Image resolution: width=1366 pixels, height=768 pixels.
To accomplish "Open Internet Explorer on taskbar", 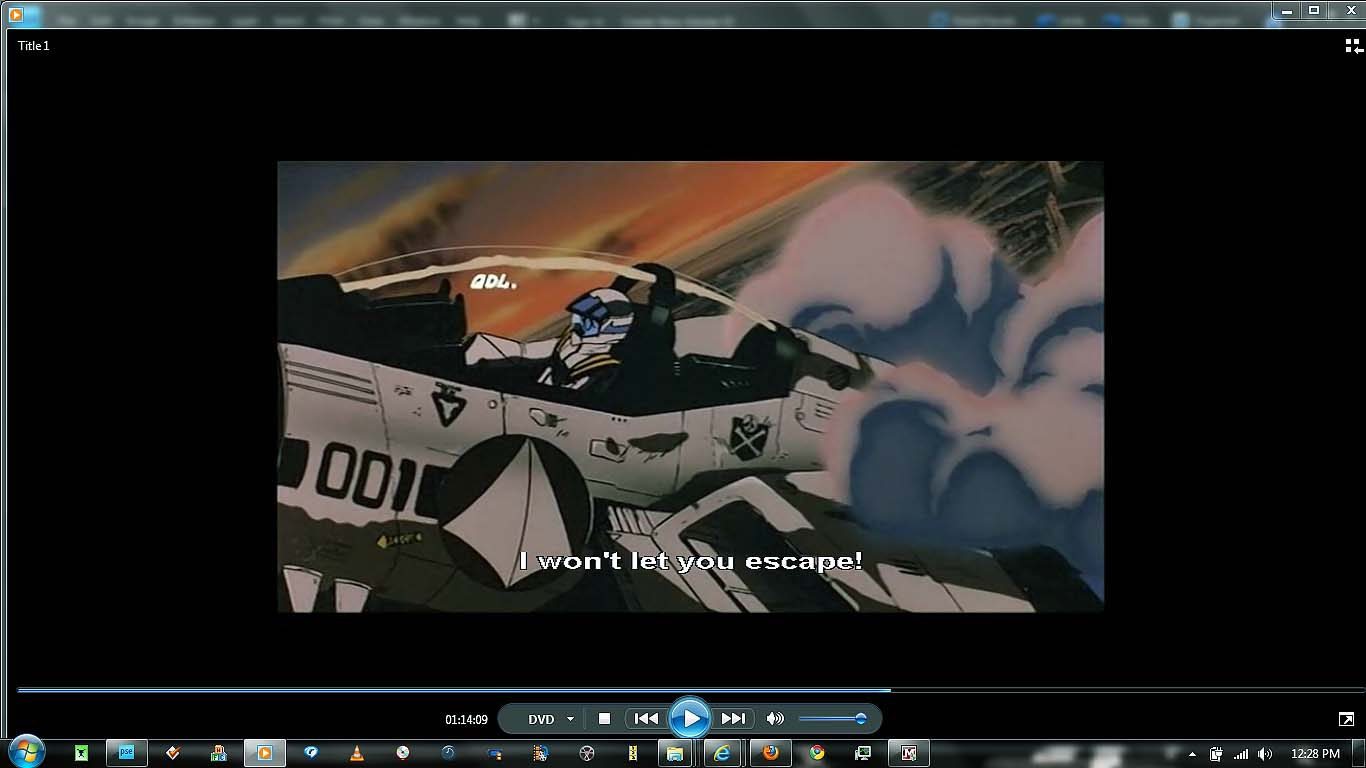I will pyautogui.click(x=721, y=753).
